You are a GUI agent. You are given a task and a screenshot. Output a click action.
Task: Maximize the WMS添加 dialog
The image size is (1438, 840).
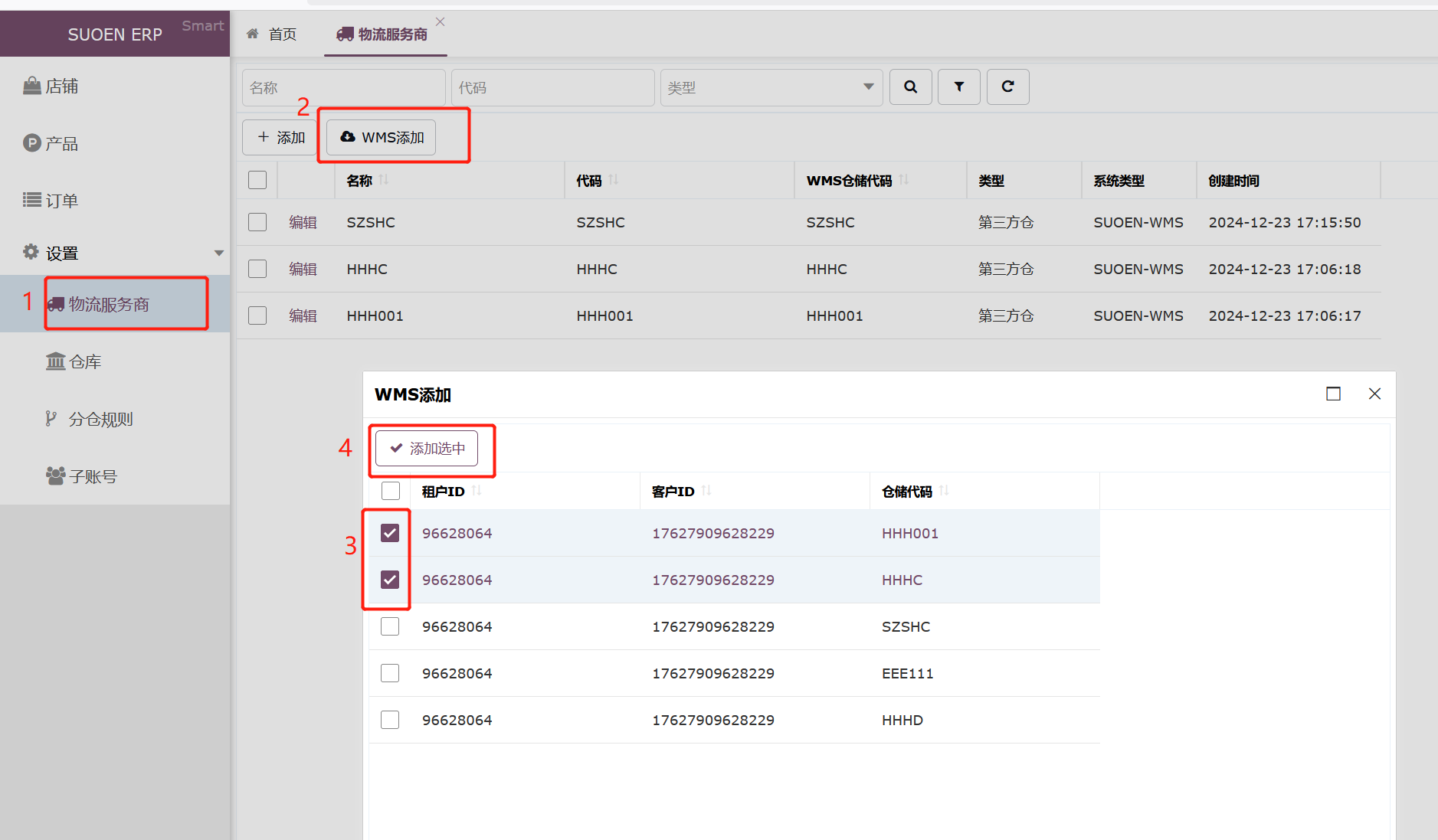point(1333,394)
